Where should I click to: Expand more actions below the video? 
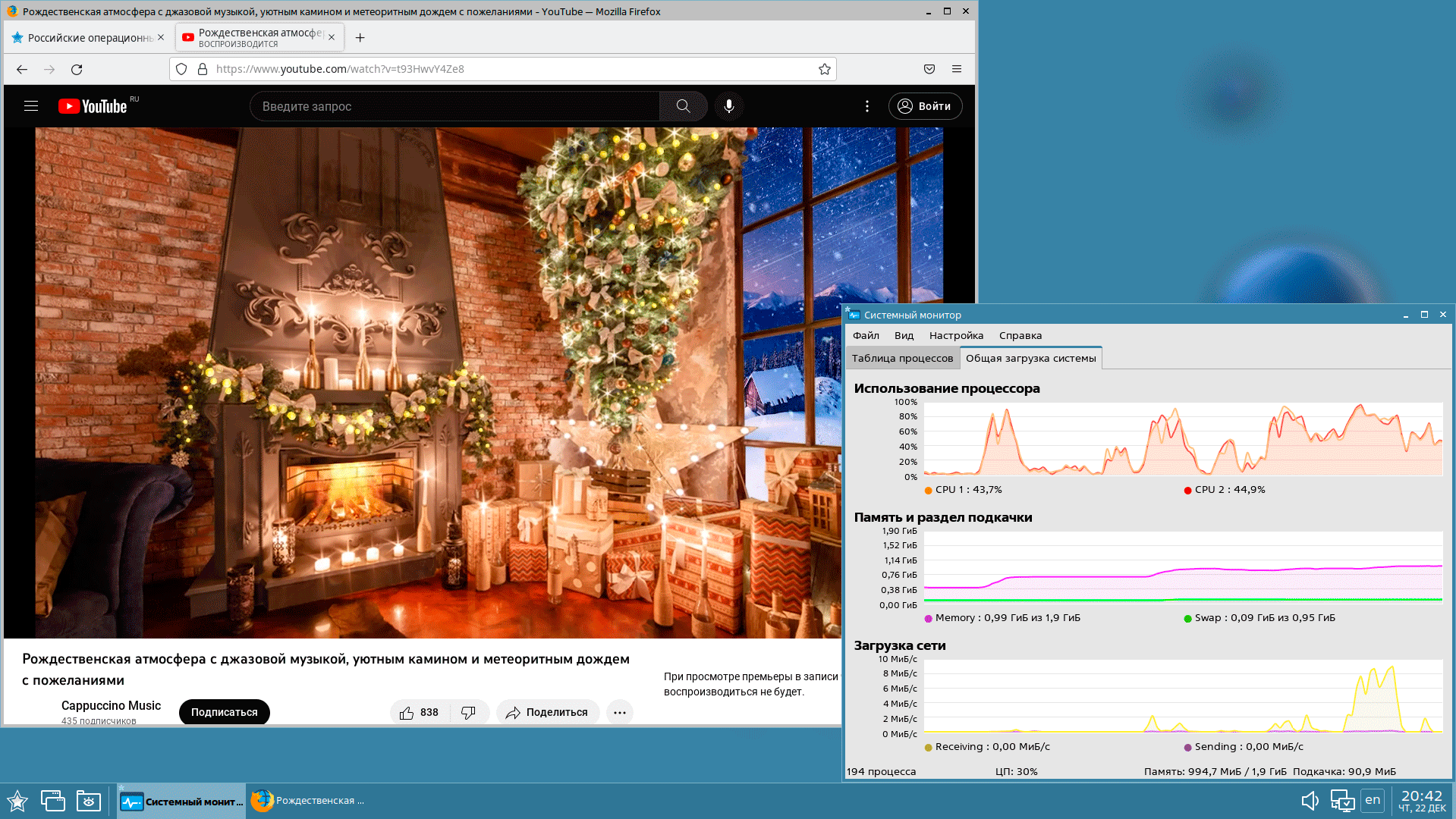619,712
